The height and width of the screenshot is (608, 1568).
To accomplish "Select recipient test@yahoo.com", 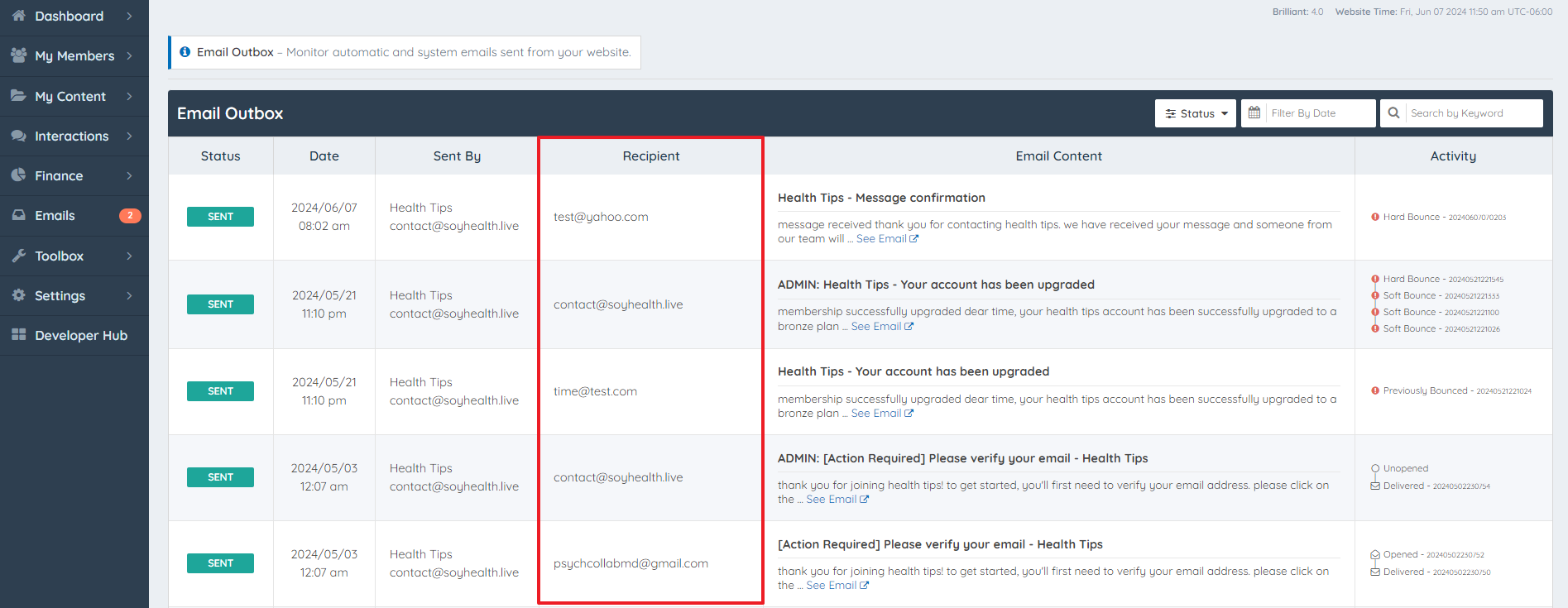I will pyautogui.click(x=601, y=217).
